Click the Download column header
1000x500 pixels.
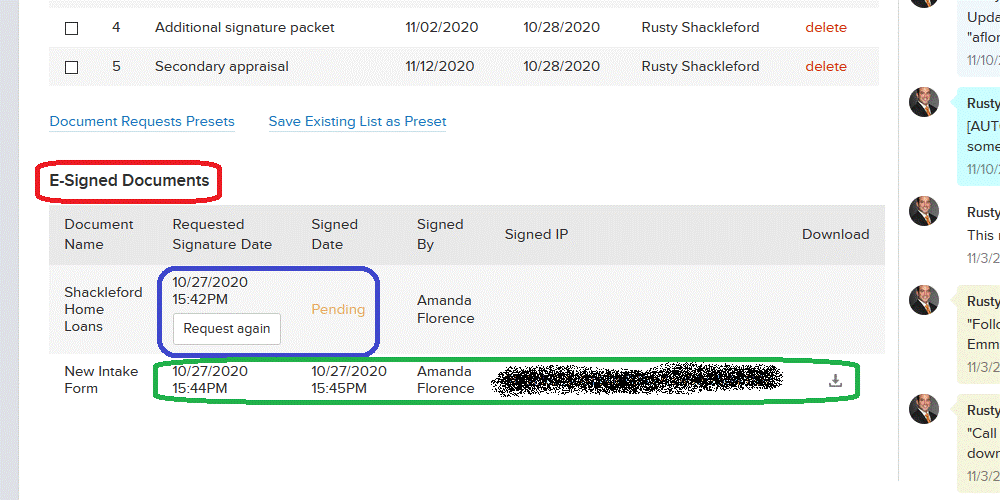point(835,234)
